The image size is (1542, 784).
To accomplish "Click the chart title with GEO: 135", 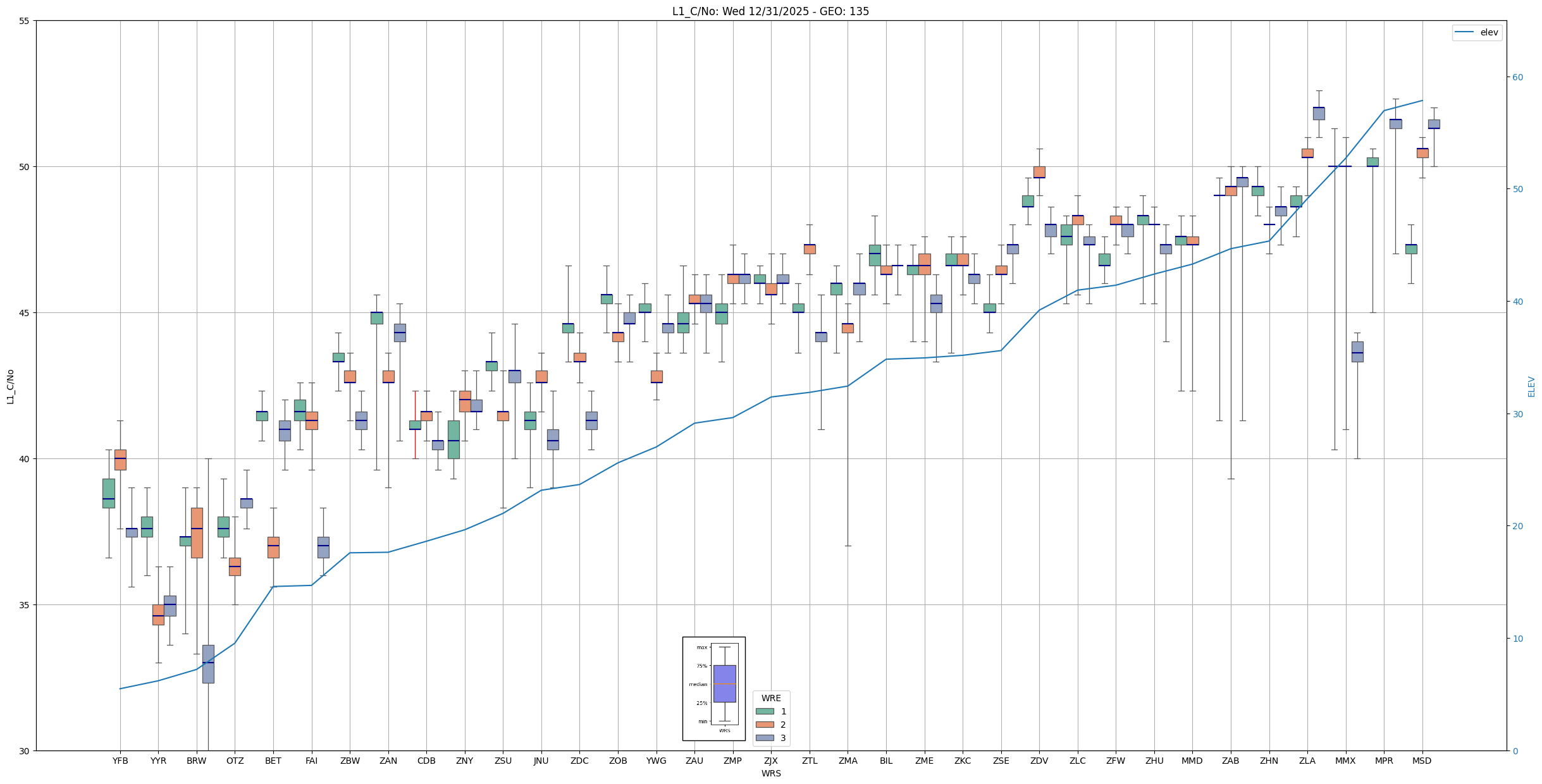I will [770, 11].
